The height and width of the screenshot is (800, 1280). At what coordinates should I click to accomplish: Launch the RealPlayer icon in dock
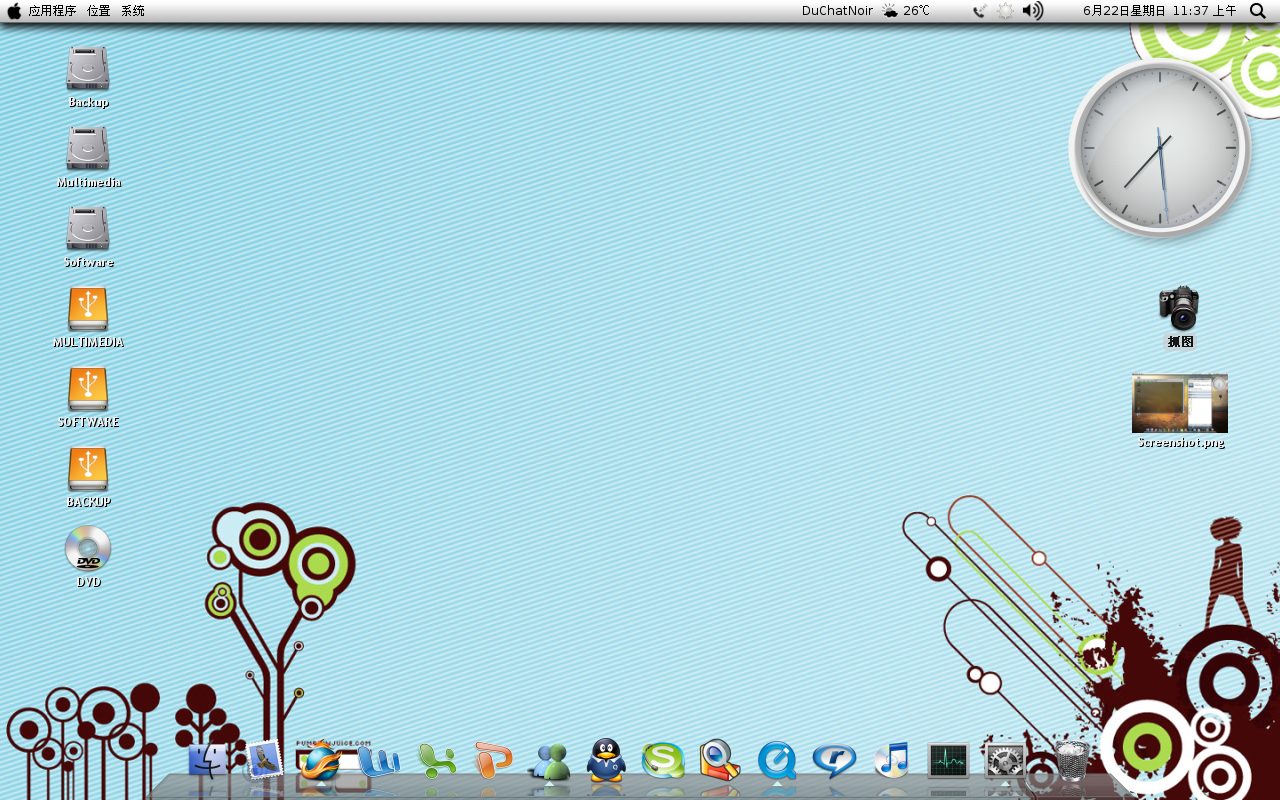pos(834,761)
